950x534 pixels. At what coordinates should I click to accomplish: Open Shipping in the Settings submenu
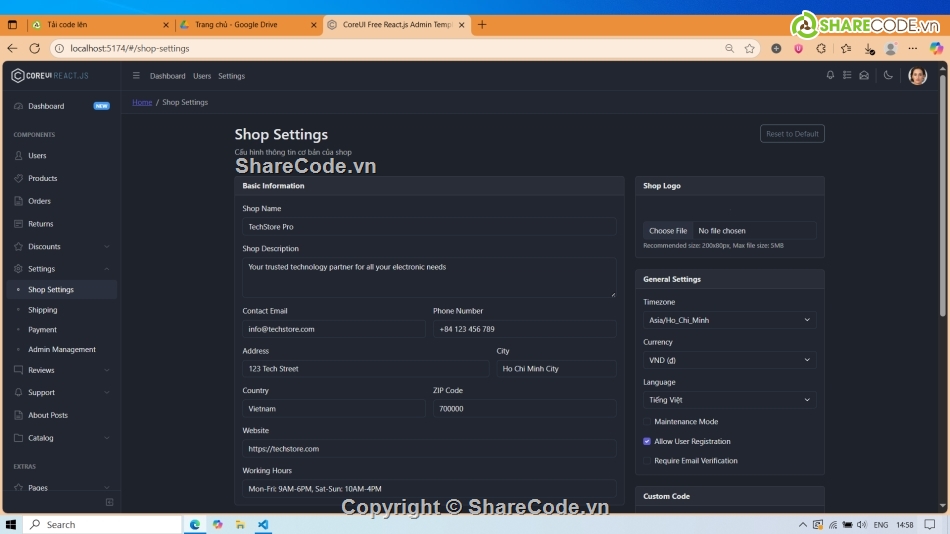43,310
